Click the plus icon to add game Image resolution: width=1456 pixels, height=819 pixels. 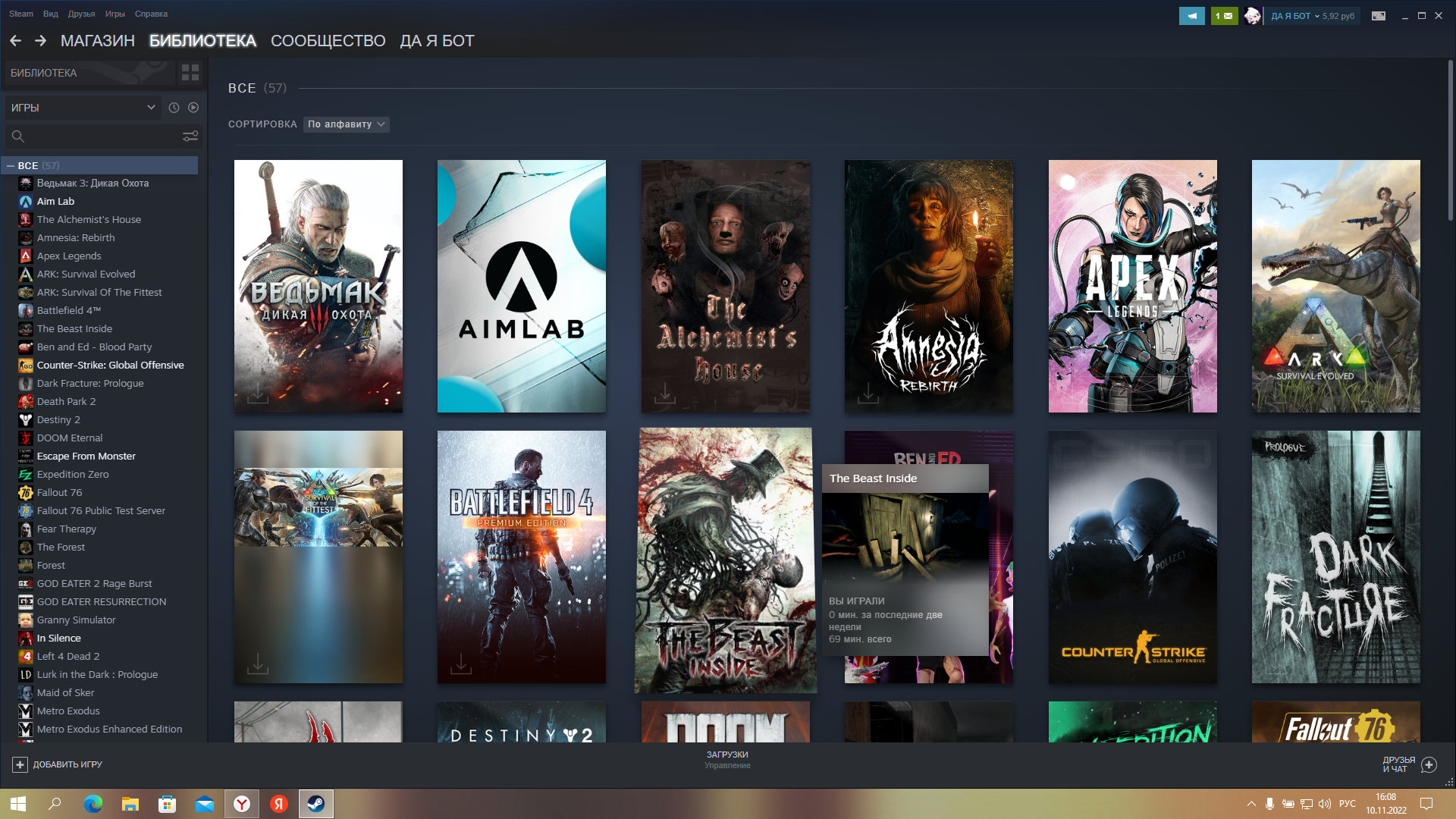(20, 764)
